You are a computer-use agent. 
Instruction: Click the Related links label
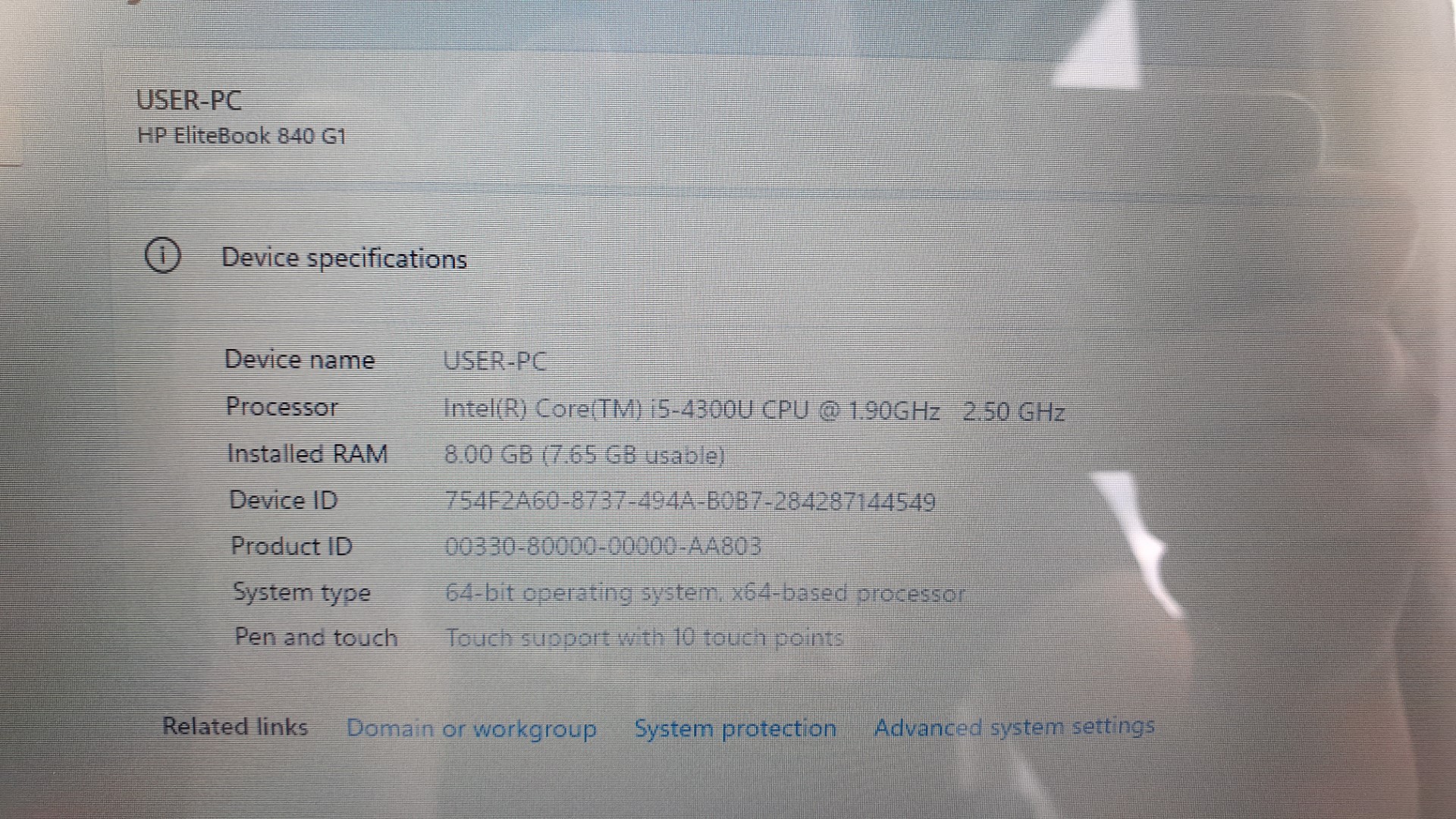click(x=235, y=726)
